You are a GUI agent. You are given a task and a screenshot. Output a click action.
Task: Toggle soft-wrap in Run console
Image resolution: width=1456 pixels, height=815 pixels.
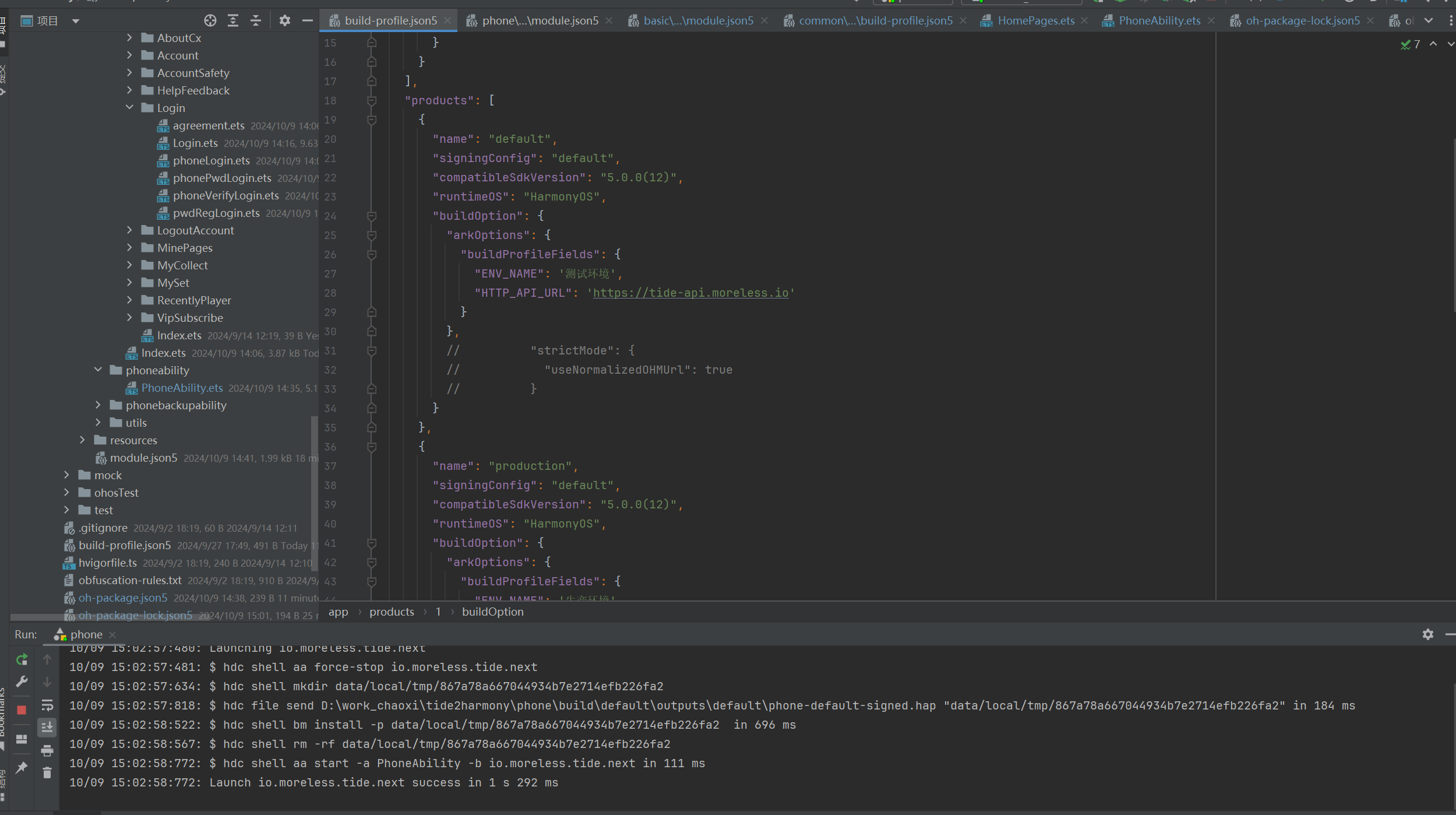(47, 705)
